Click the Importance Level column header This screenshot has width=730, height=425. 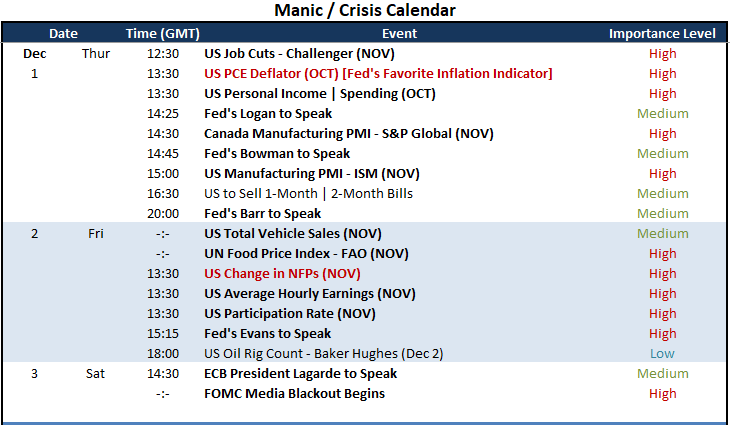(662, 34)
